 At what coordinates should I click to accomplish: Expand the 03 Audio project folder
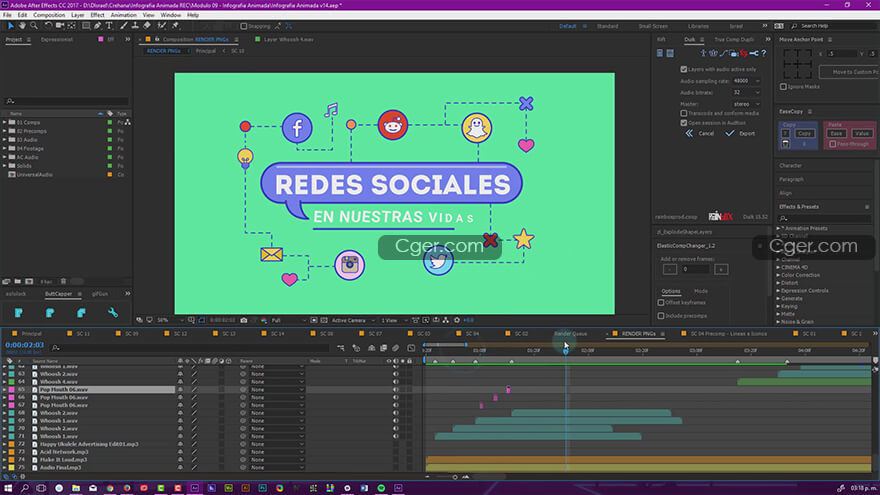coord(4,140)
